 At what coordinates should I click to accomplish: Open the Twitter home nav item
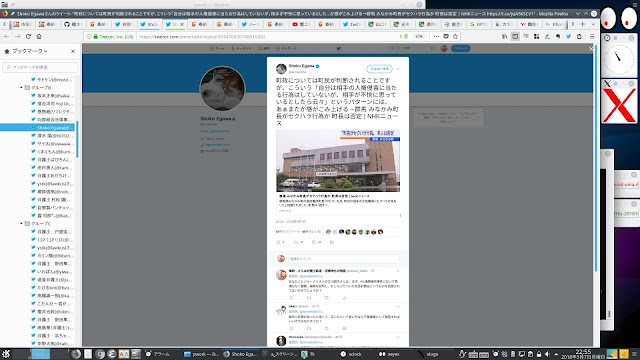pyautogui.click(x=218, y=49)
